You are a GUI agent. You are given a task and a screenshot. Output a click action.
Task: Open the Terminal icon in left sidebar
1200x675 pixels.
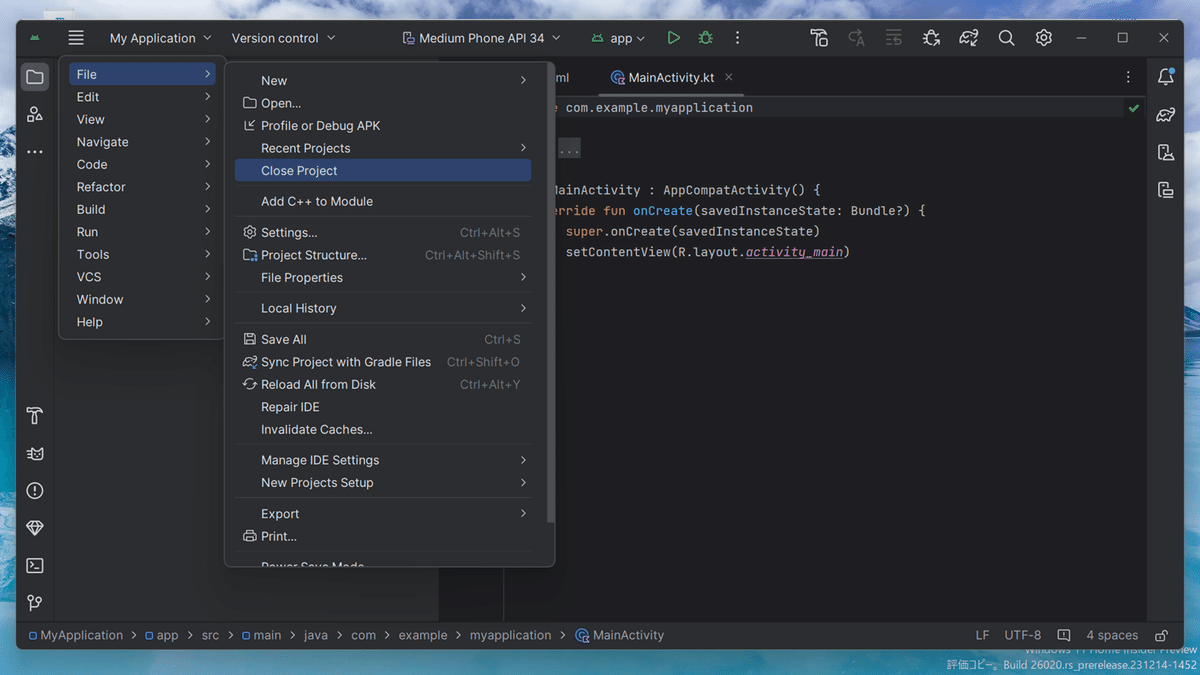pyautogui.click(x=35, y=565)
